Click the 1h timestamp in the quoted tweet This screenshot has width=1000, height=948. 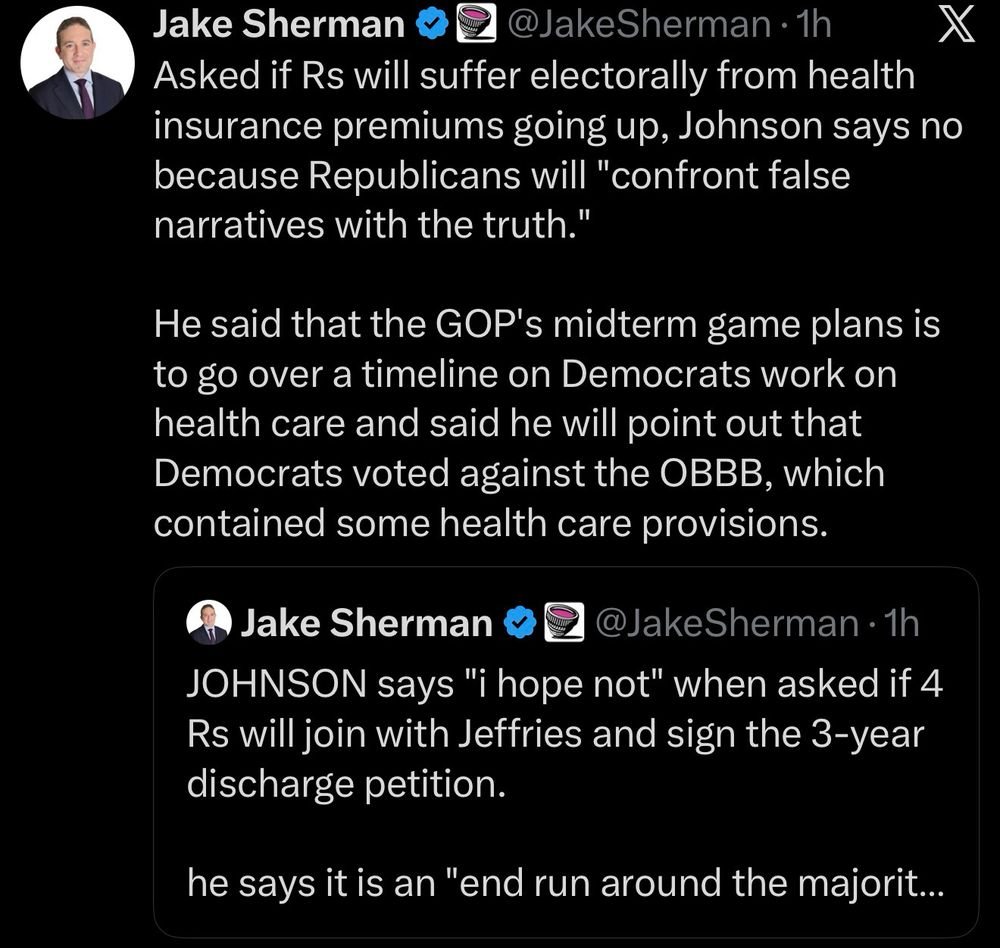(x=900, y=623)
